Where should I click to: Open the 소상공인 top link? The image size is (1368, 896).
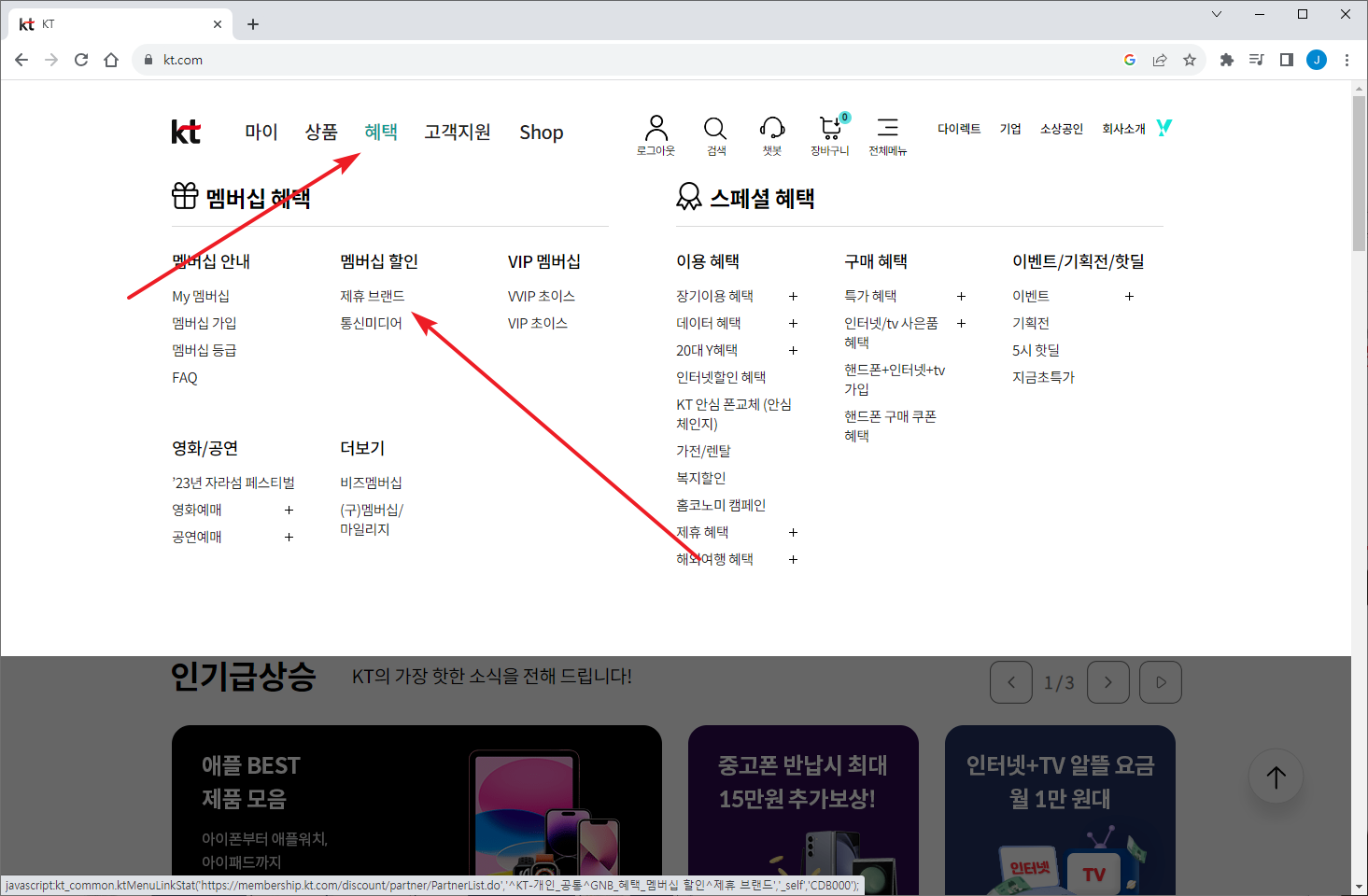click(x=1062, y=129)
